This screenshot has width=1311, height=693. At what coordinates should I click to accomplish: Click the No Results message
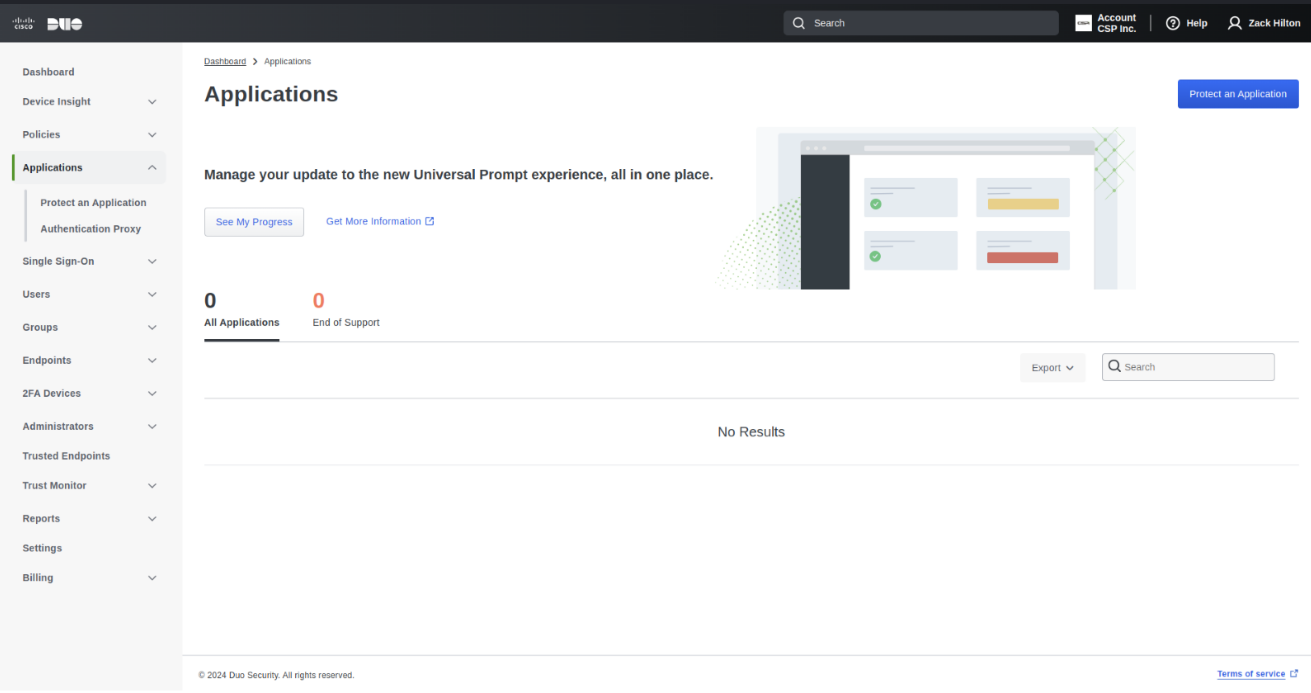[751, 432]
